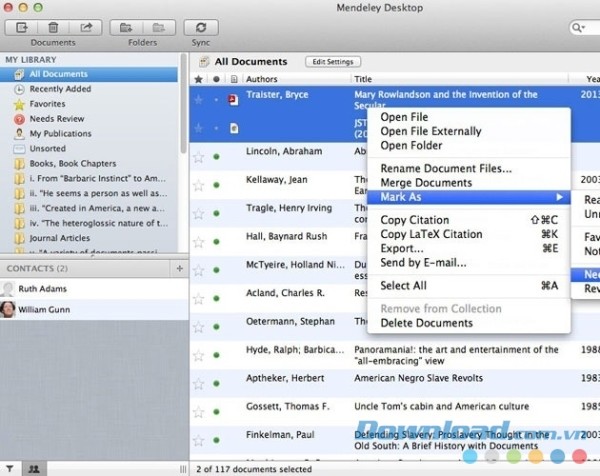Click the Edit Settings button
The height and width of the screenshot is (476, 600).
click(x=332, y=62)
